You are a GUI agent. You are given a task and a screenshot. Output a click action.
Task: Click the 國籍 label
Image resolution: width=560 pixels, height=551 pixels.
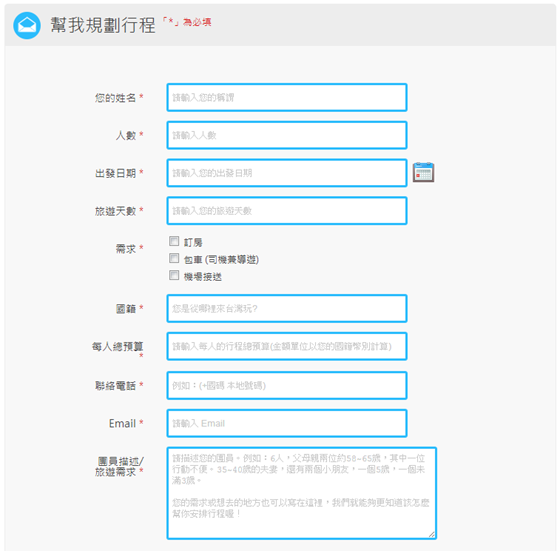pyautogui.click(x=126, y=309)
